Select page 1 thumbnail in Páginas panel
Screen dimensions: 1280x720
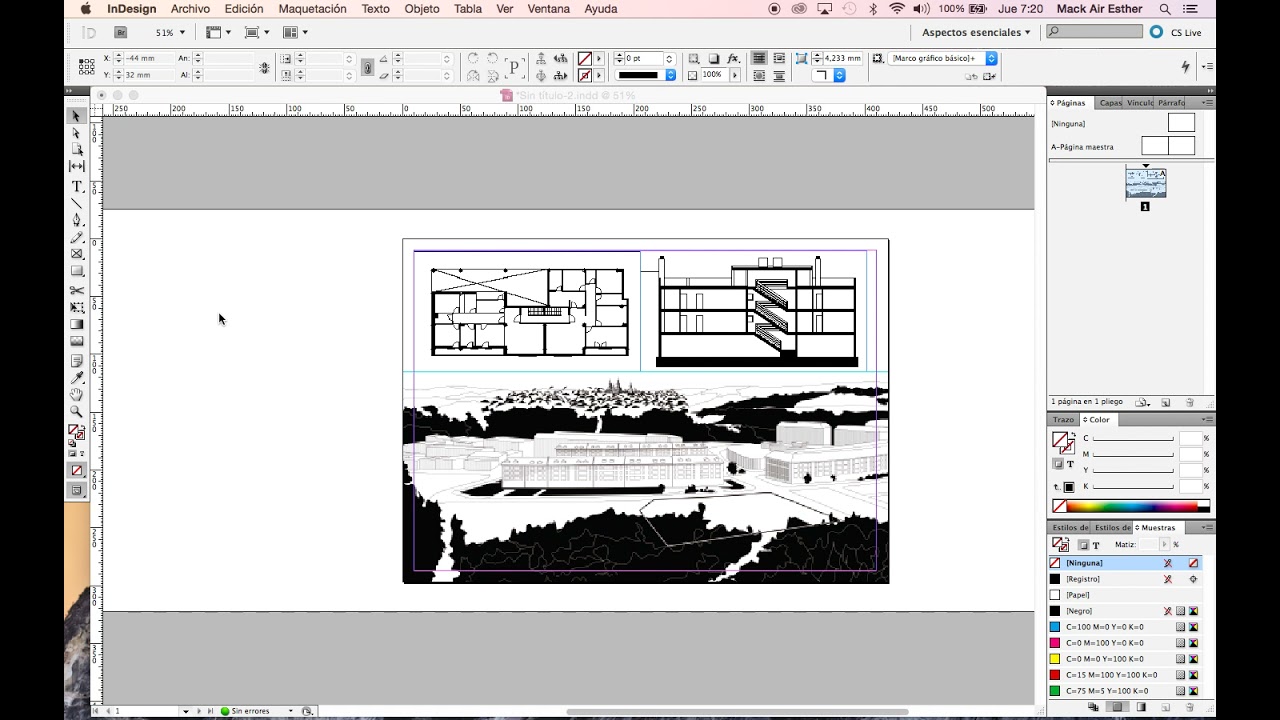click(1145, 184)
